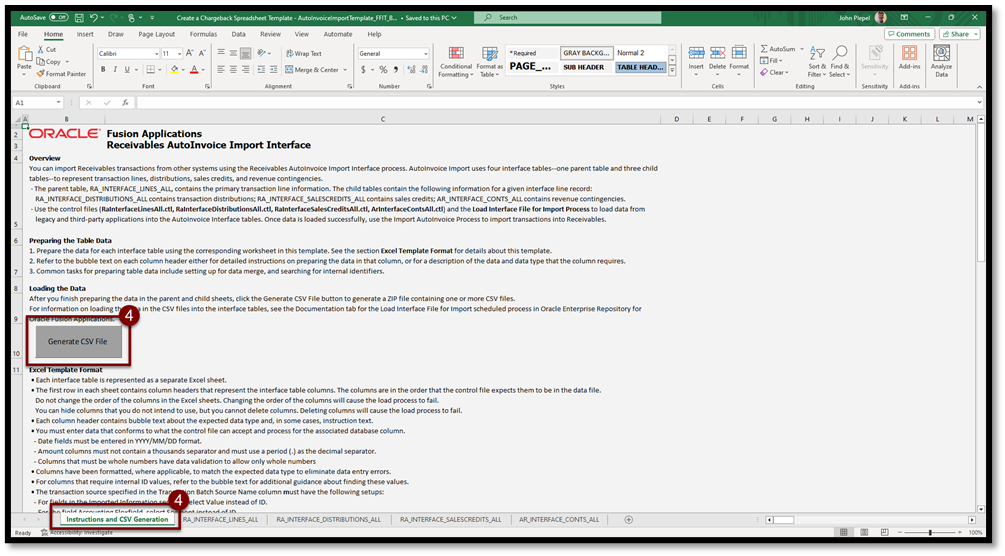Click the Generate CSV File button
The image size is (1005, 556).
coord(78,342)
